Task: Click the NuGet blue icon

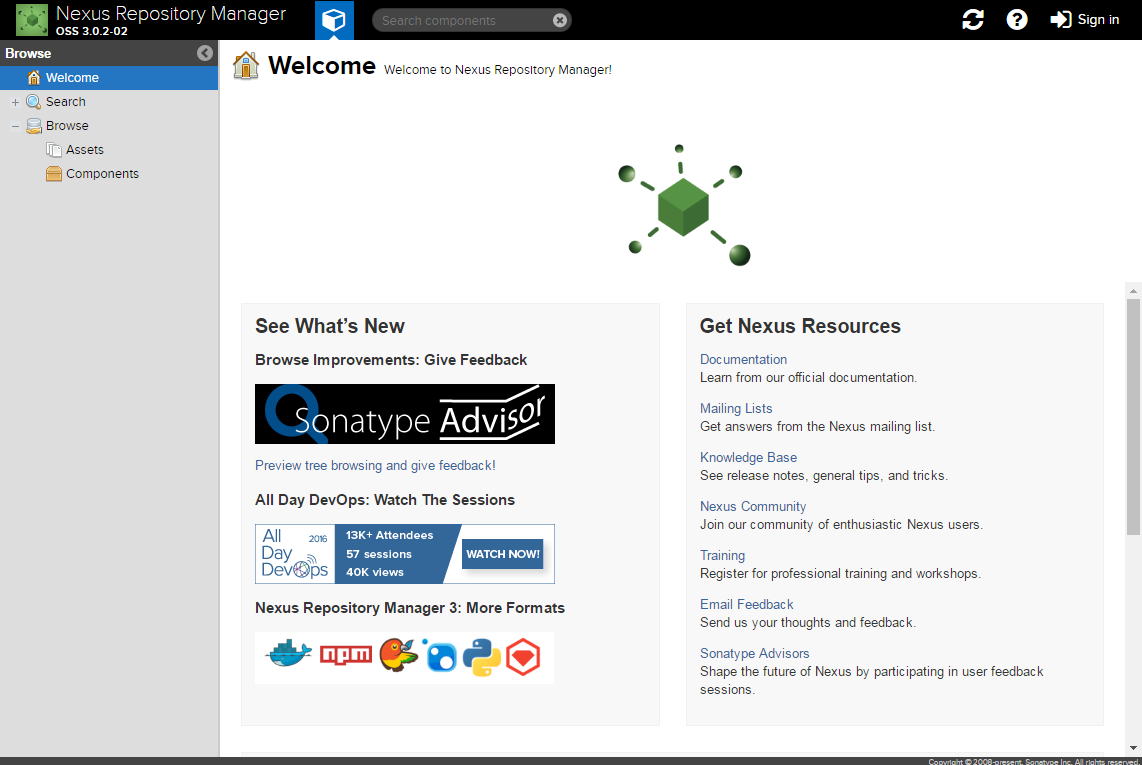Action: coord(440,656)
